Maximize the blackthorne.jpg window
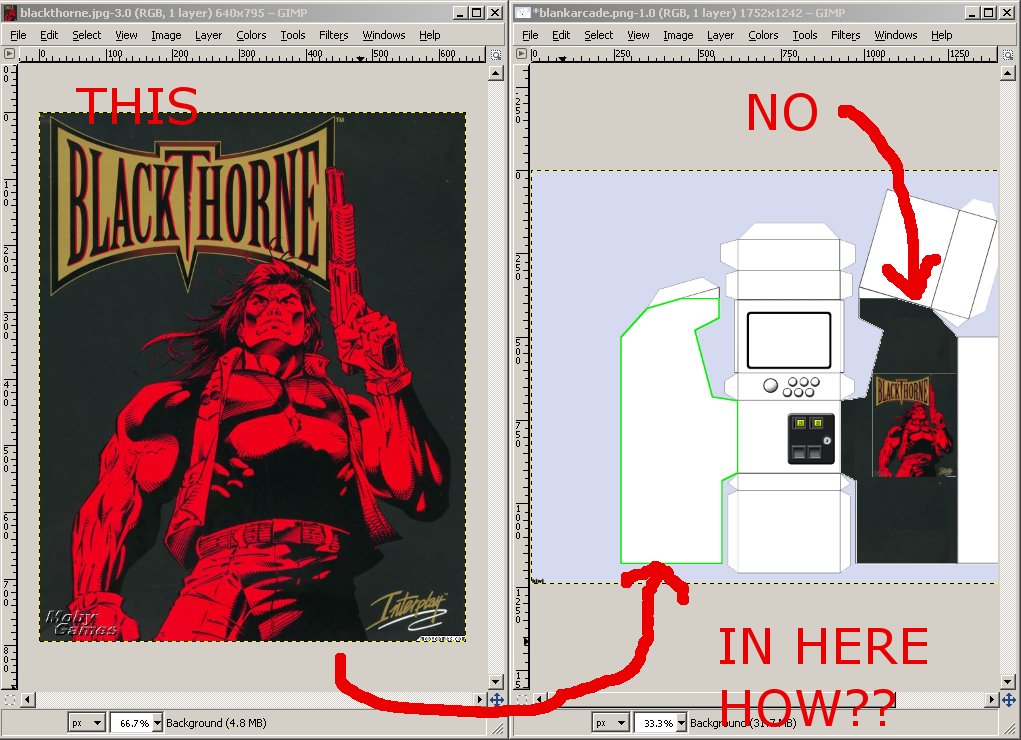Image resolution: width=1021 pixels, height=740 pixels. pos(477,12)
